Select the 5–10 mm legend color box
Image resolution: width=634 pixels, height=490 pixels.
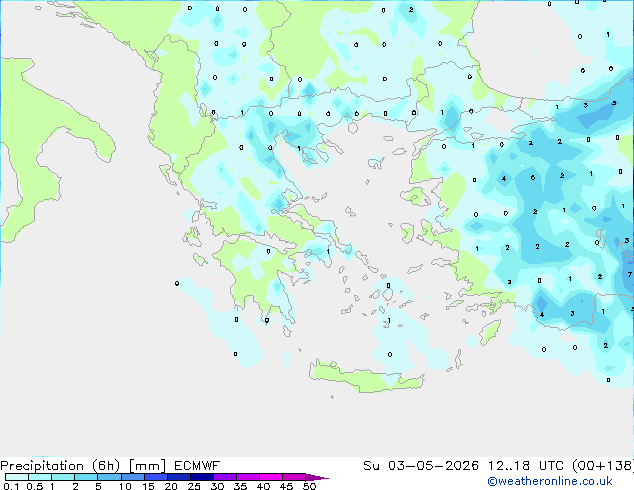click(x=109, y=477)
